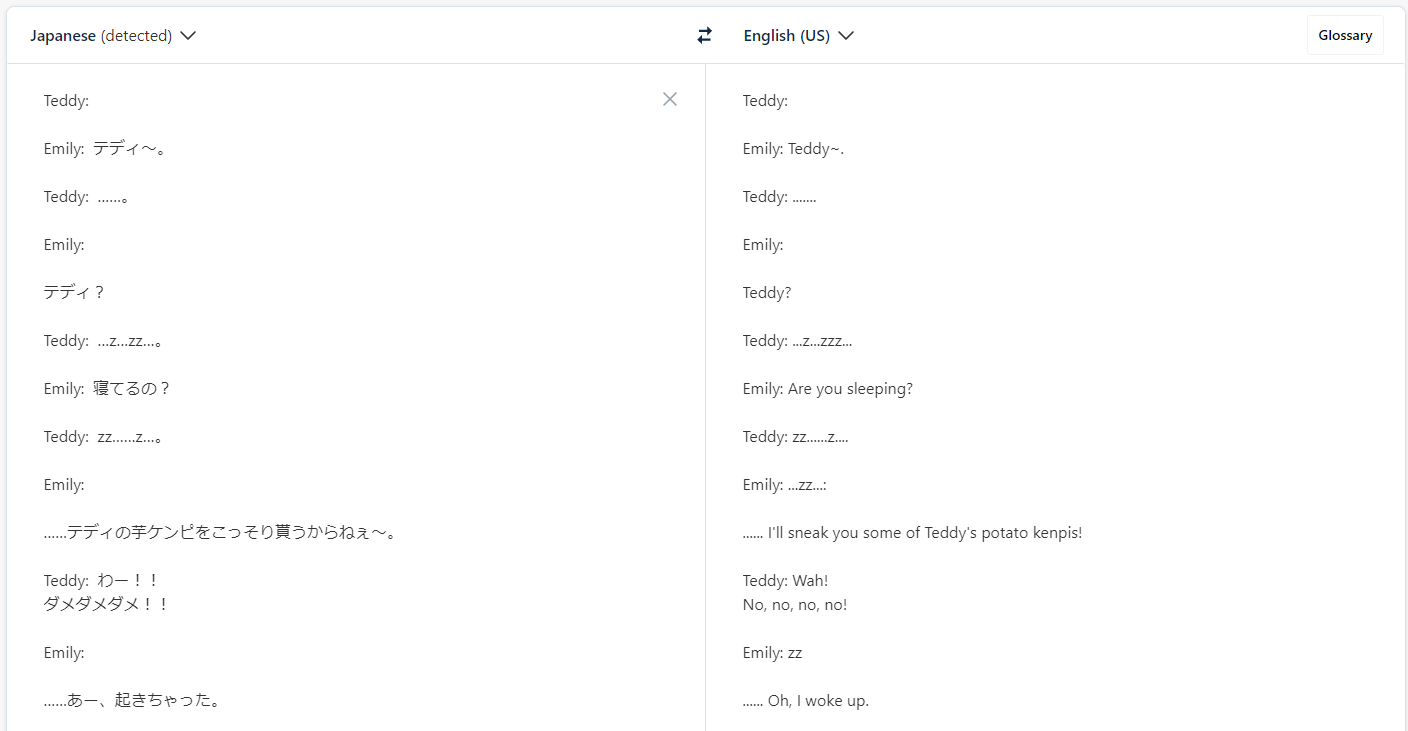Screen dimensions: 1408x731
Task: Swap the source and target languages
Action: (705, 36)
